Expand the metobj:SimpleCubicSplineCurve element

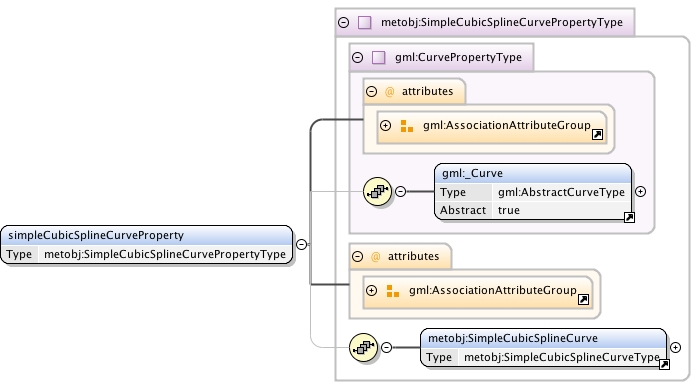tap(676, 347)
